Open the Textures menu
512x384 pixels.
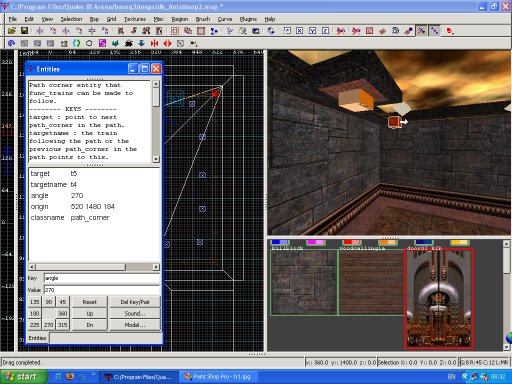pos(135,19)
